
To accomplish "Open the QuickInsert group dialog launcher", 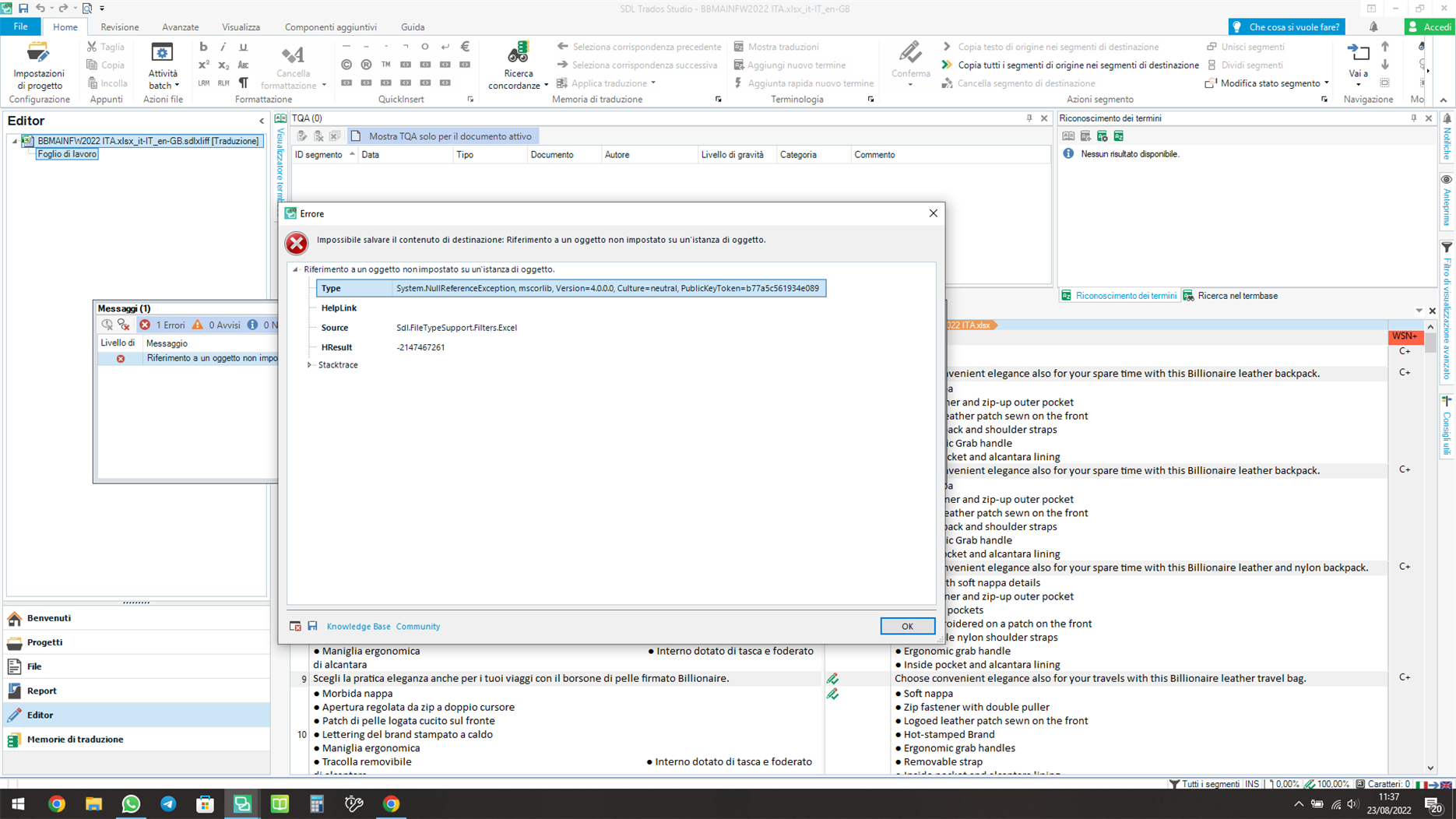I will (x=470, y=100).
